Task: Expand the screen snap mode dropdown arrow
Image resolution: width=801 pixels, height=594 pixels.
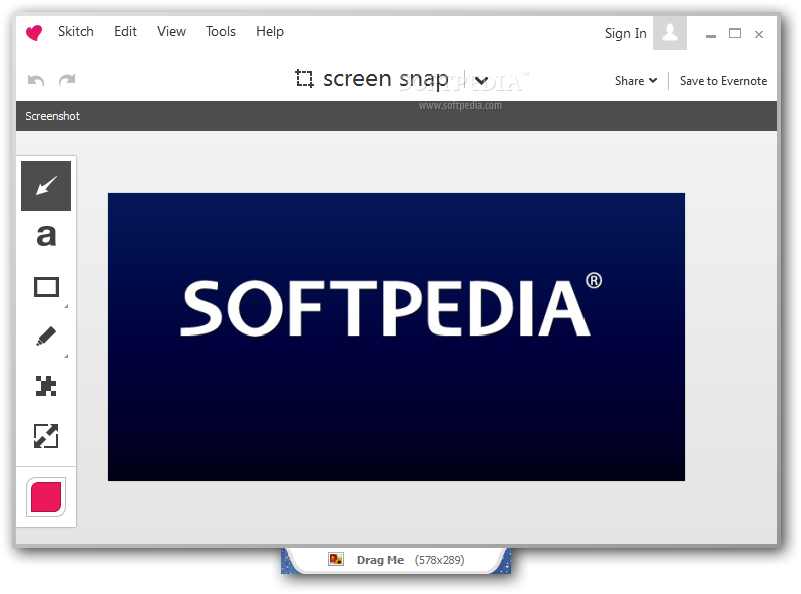Action: coord(481,80)
